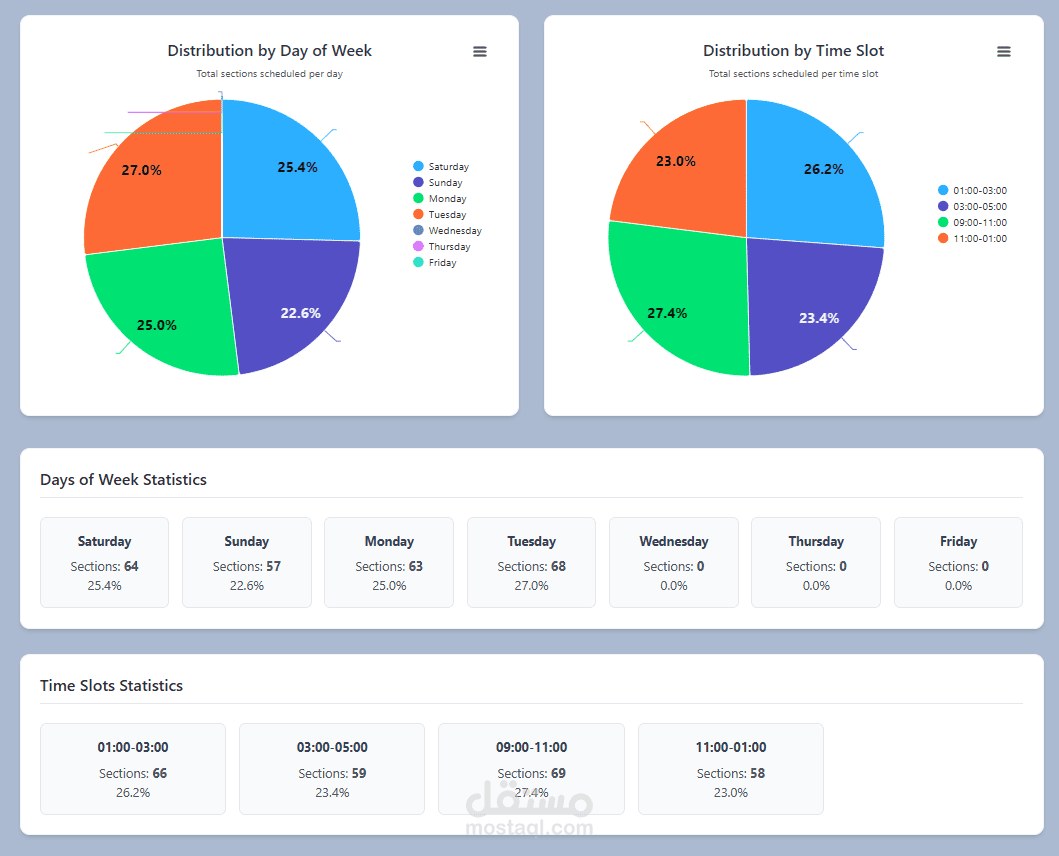1059x856 pixels.
Task: Open the Day of Week chart hamburger menu
Action: click(480, 52)
